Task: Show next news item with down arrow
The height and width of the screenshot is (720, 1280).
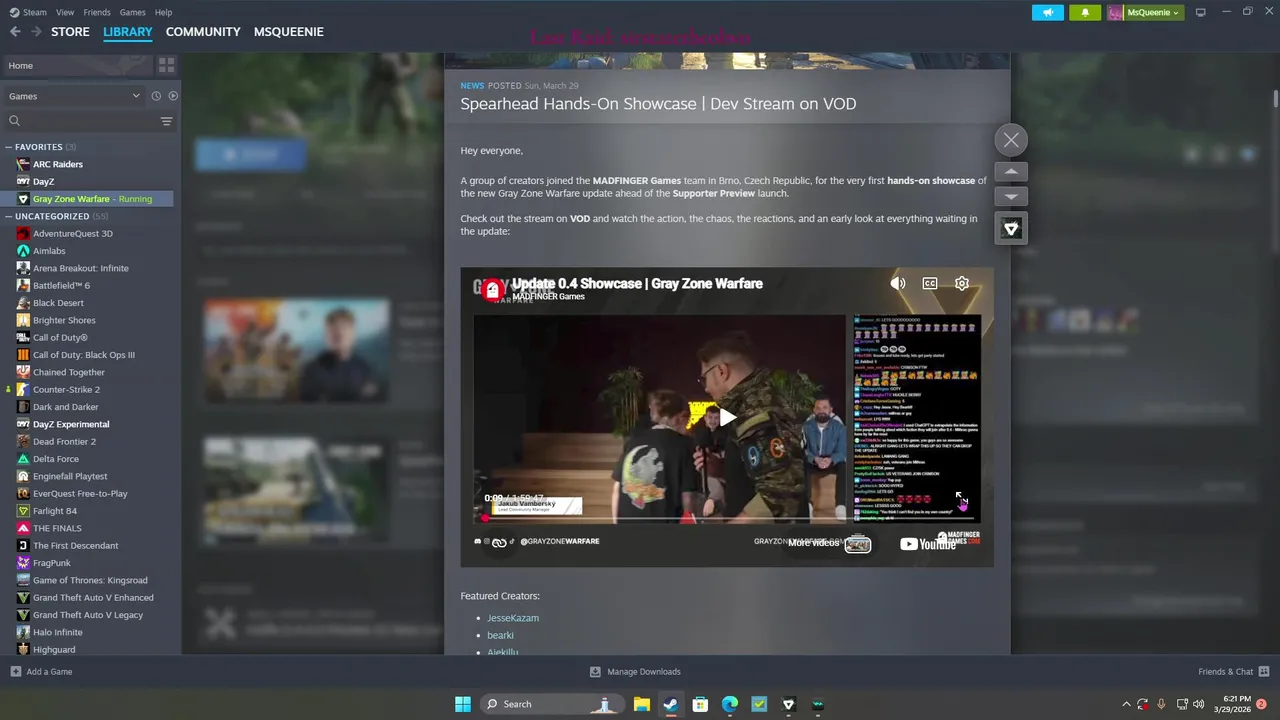Action: (x=1011, y=197)
